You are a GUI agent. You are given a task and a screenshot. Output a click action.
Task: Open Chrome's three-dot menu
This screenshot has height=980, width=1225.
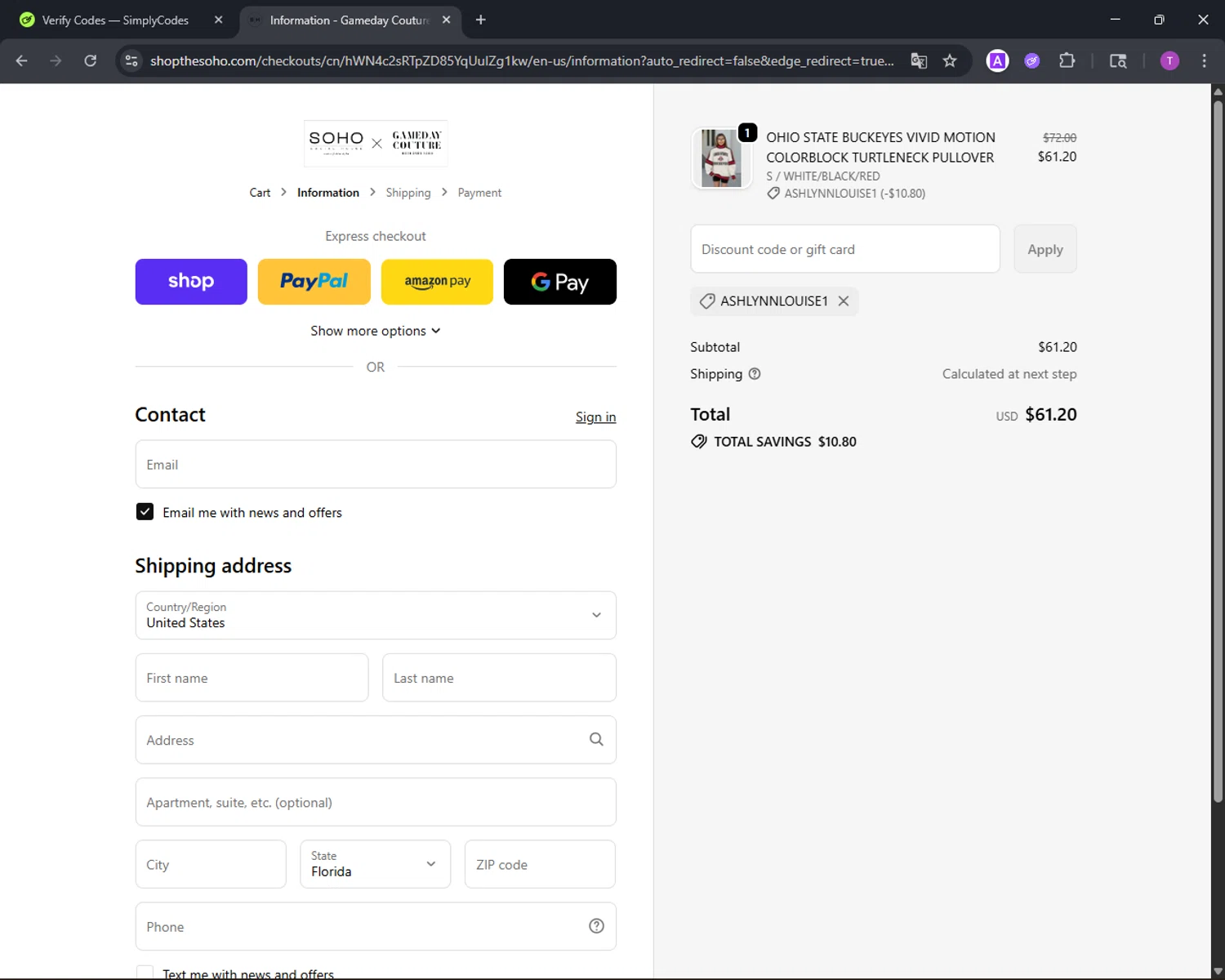(x=1204, y=60)
